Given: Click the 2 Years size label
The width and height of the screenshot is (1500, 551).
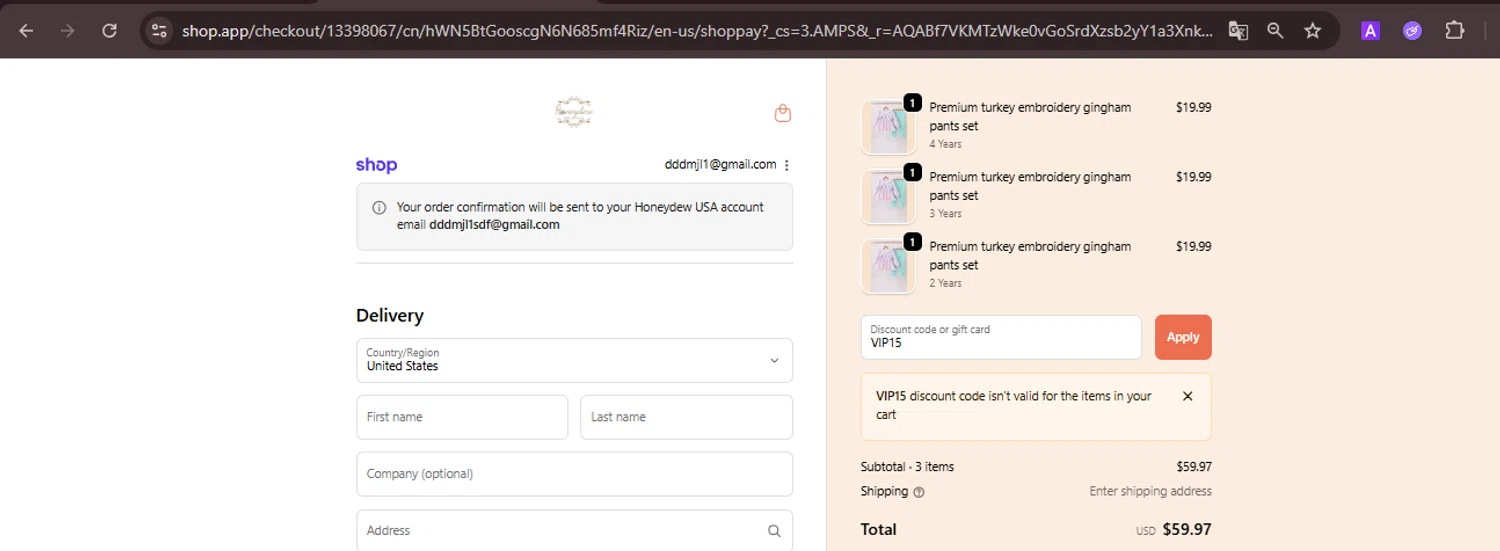Looking at the screenshot, I should tap(945, 283).
